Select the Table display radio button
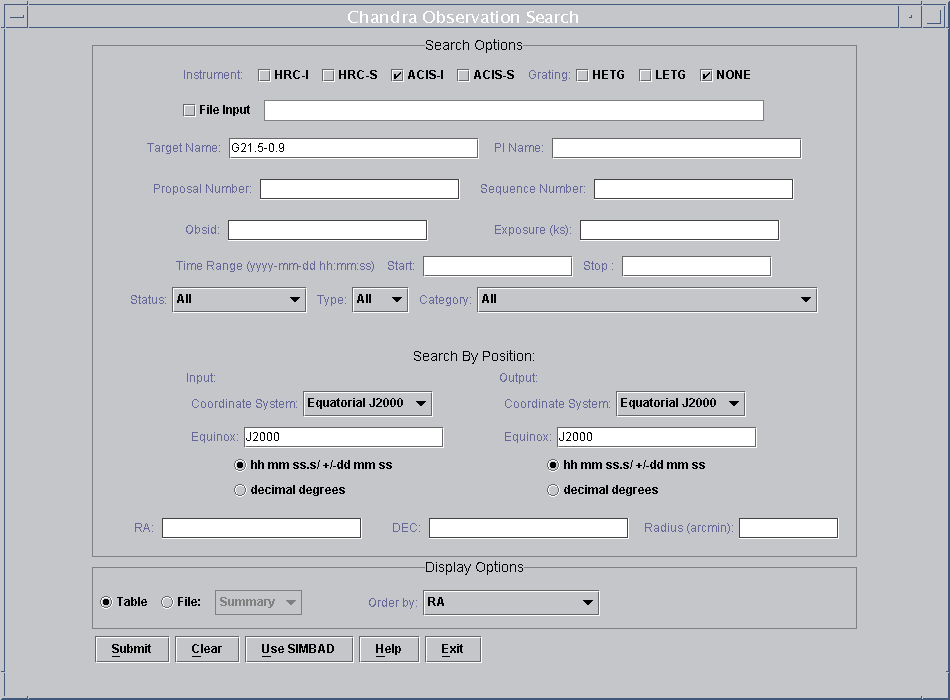 (106, 602)
